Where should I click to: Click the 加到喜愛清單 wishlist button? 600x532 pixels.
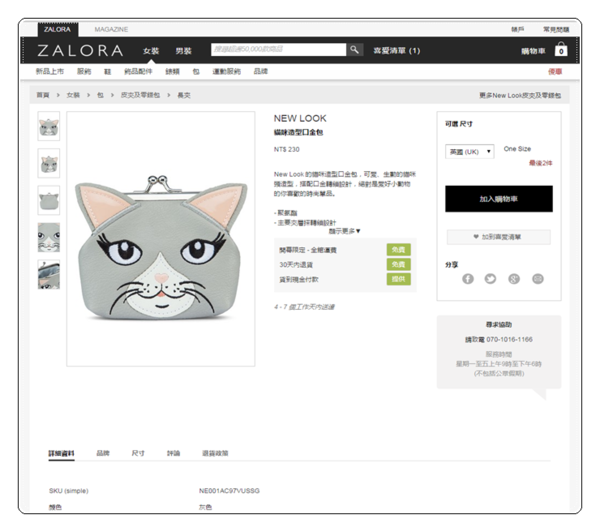click(x=499, y=237)
